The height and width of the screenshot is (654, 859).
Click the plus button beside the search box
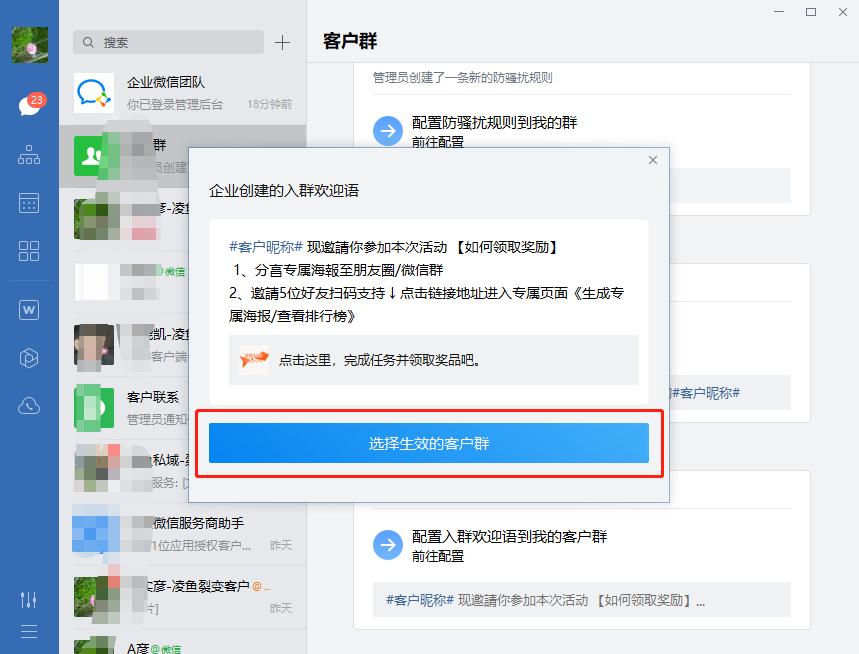(283, 42)
